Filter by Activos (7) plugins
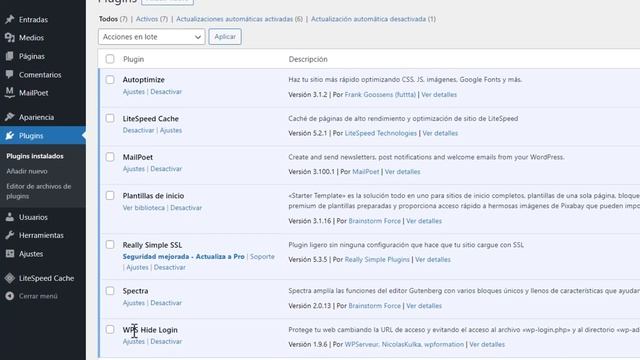This screenshot has height=360, width=640. (152, 19)
